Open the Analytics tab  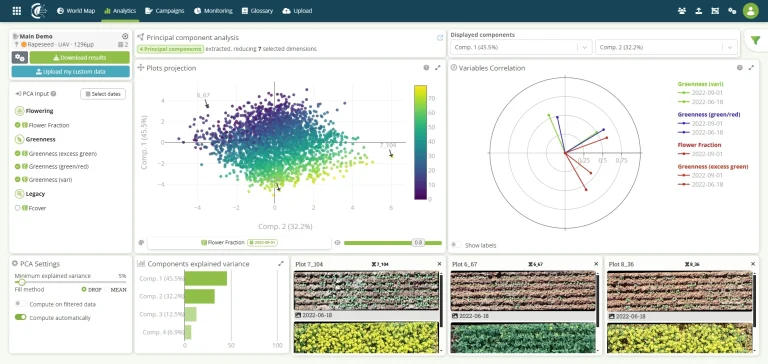(x=120, y=11)
